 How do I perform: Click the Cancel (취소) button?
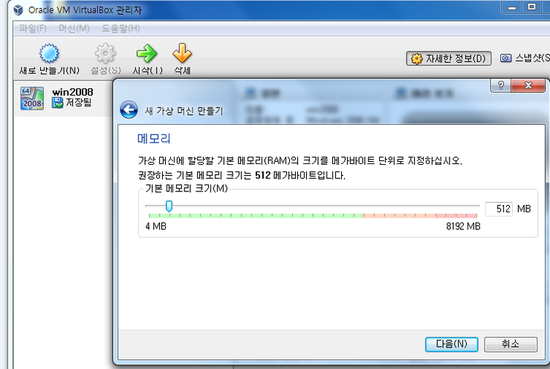click(x=511, y=344)
